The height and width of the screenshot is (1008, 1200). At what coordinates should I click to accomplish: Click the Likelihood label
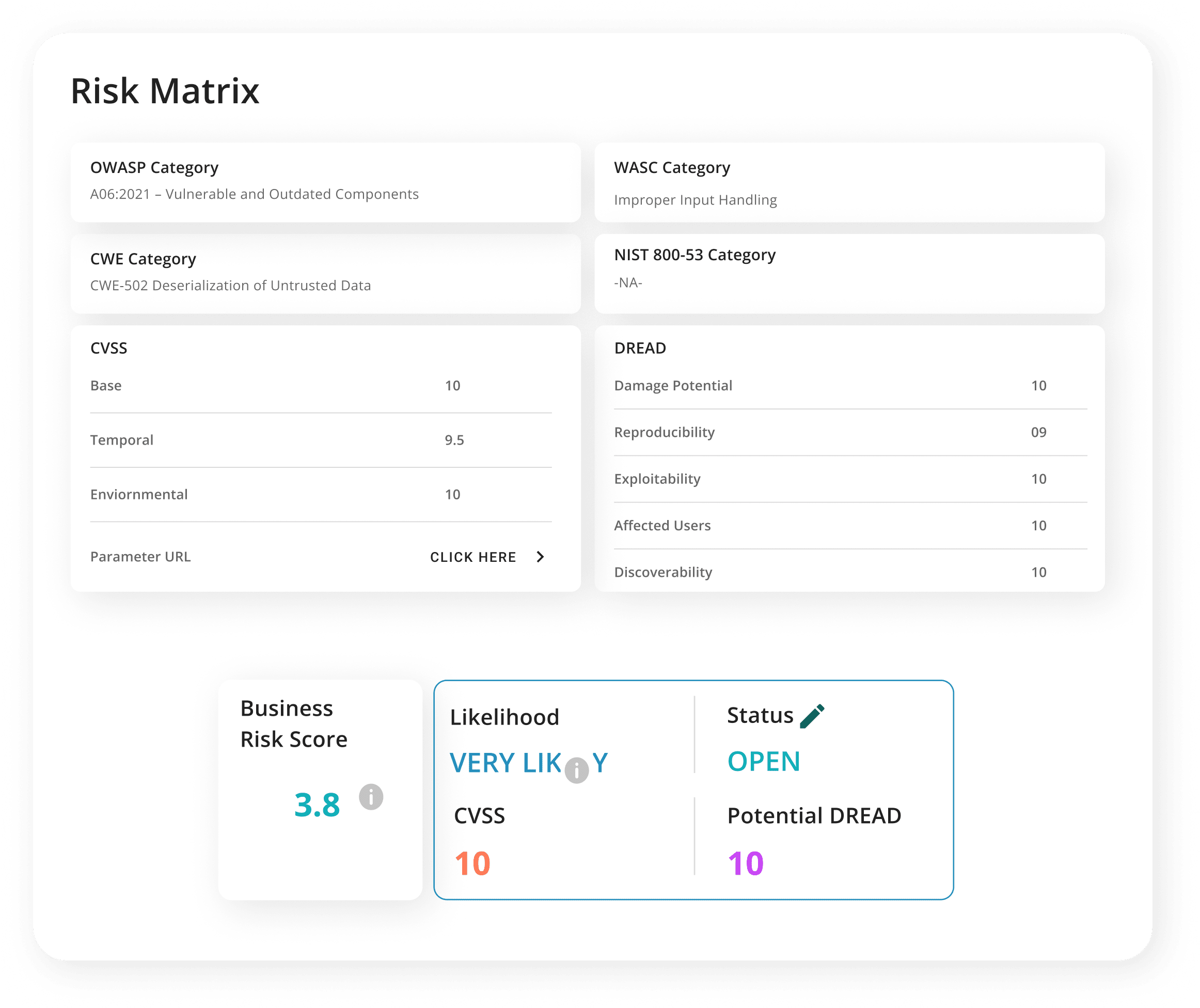point(504,717)
